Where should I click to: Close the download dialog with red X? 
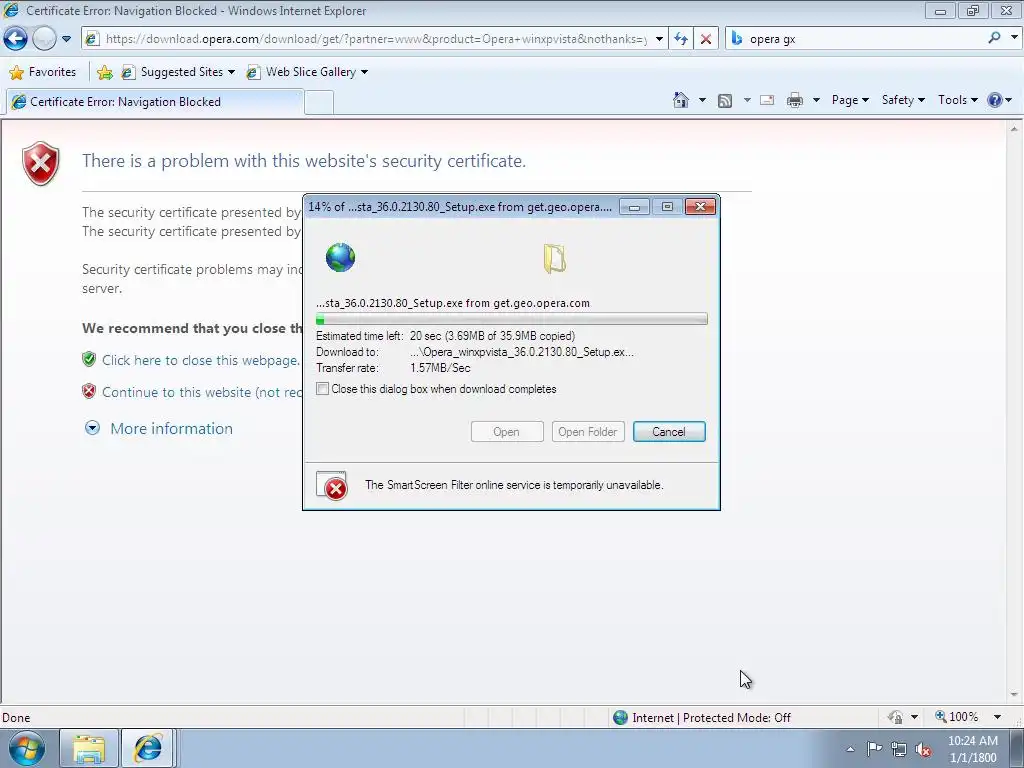(700, 207)
